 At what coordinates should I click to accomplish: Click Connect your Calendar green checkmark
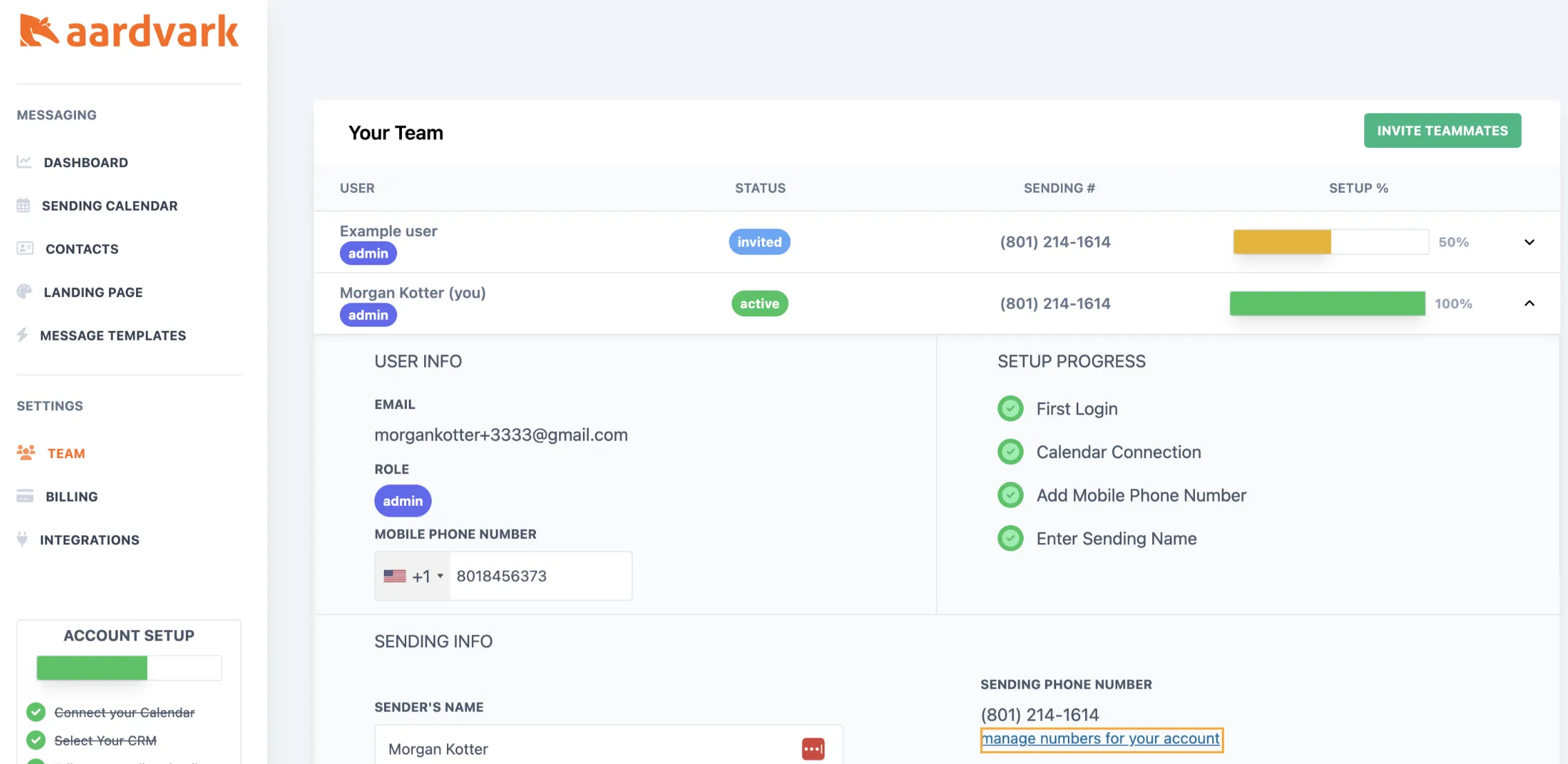point(36,712)
